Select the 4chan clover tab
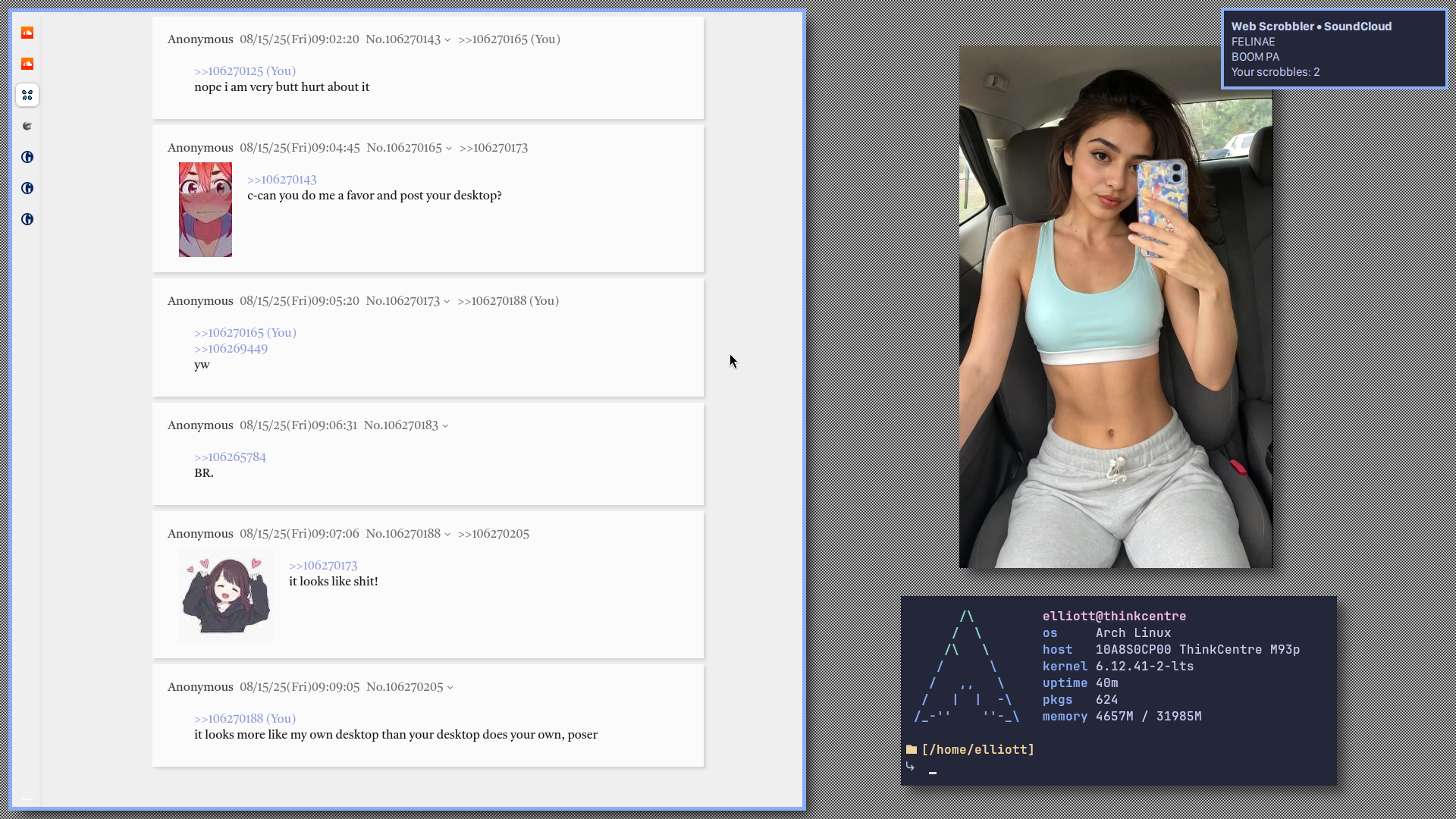The image size is (1456, 819). (x=27, y=95)
